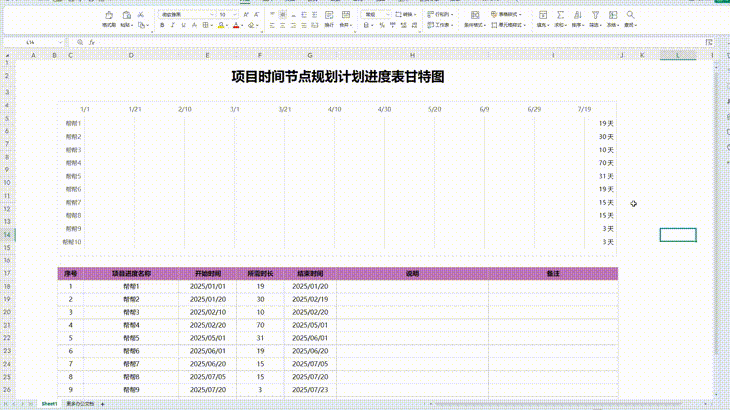Screen dimensions: 730x410
Task: Open the font size dropdown
Action: pos(227,15)
